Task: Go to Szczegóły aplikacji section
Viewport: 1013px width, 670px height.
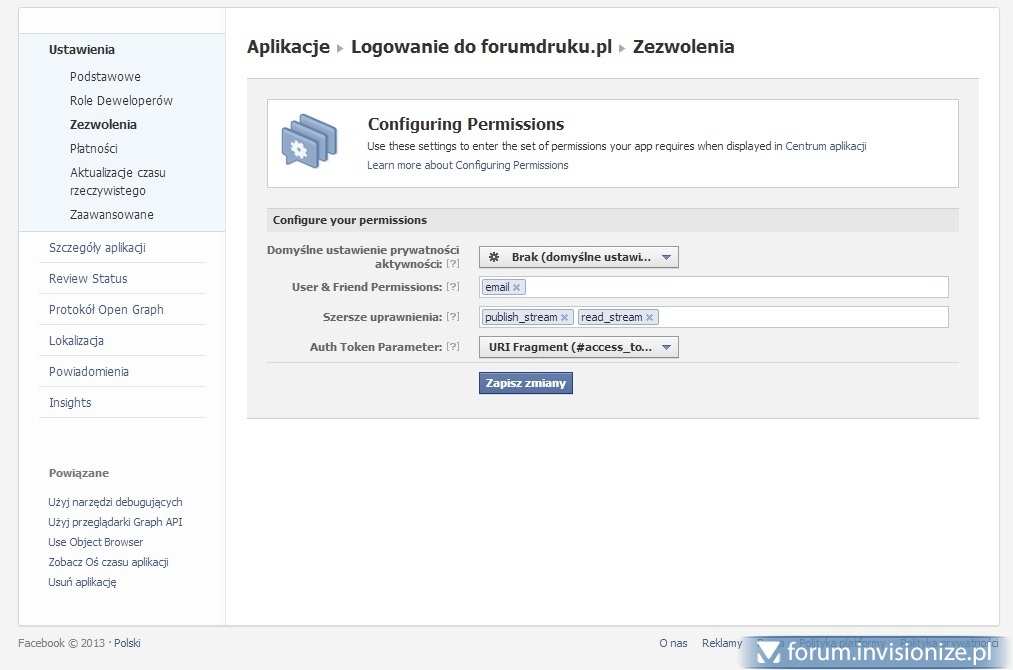Action: [x=97, y=248]
